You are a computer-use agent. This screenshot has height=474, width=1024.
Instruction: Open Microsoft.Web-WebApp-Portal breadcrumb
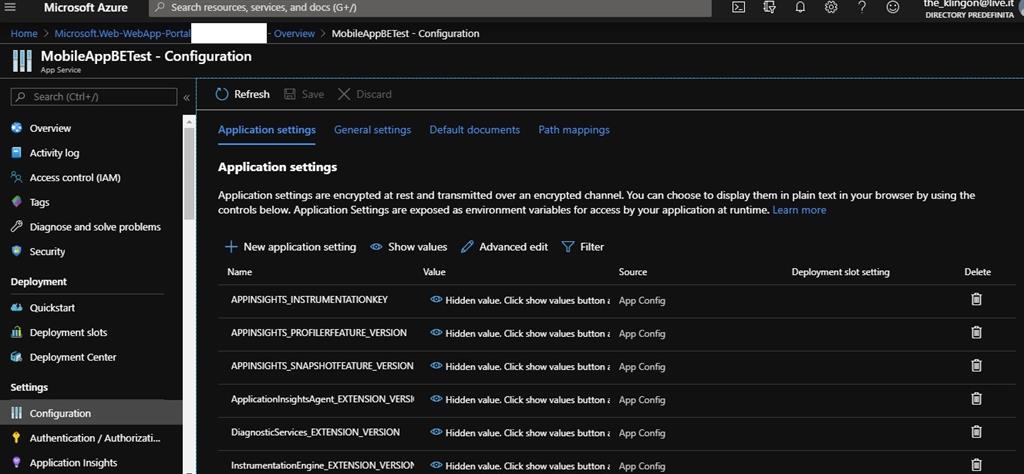[x=122, y=33]
